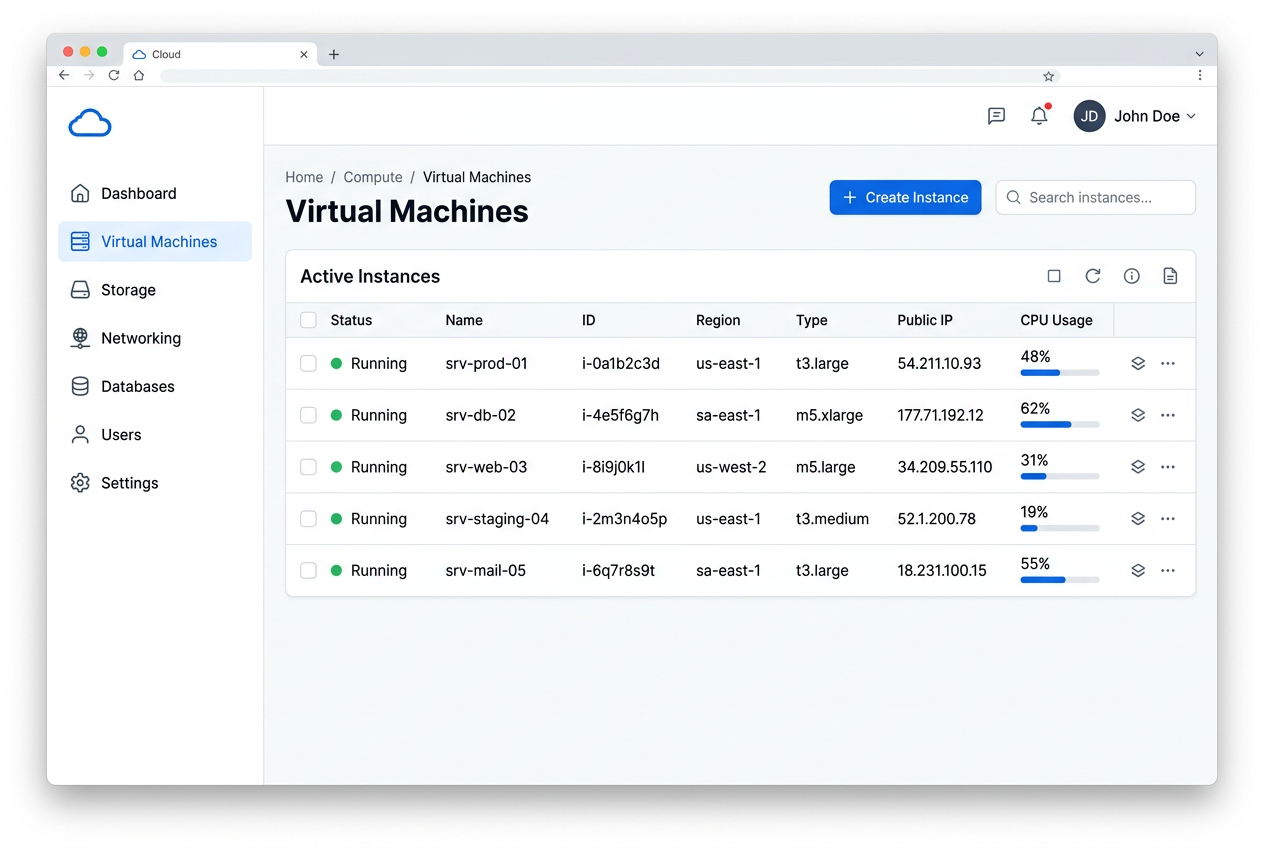This screenshot has width=1264, height=848.
Task: Show more options for srv-mail-05
Action: tap(1168, 571)
